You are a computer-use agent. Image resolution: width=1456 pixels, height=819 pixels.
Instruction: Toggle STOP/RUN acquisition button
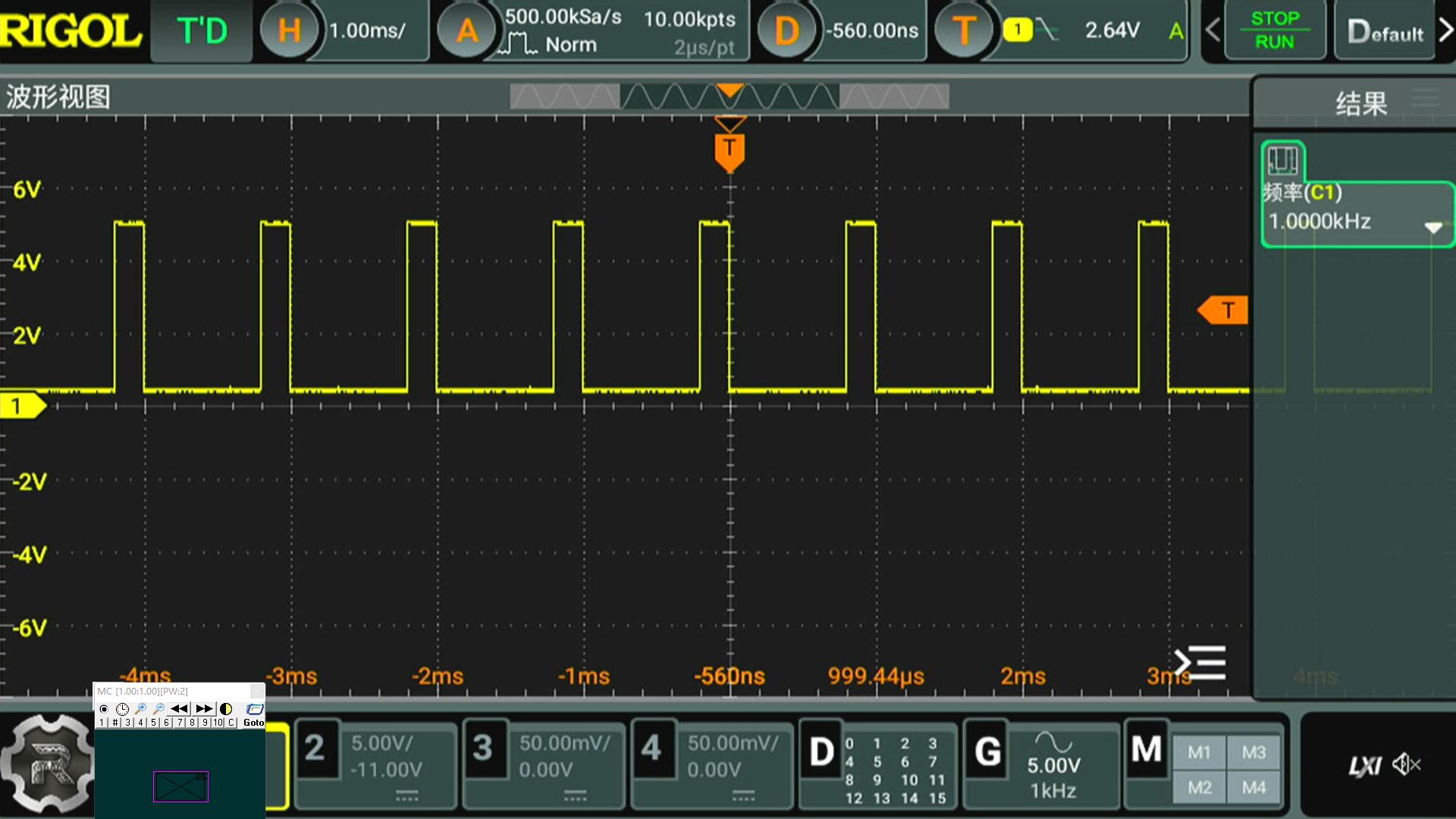coord(1274,30)
